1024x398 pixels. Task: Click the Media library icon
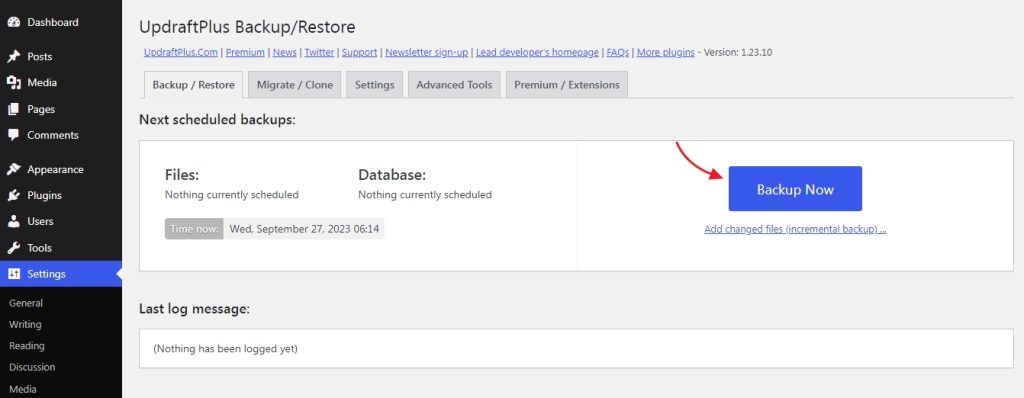coord(14,82)
